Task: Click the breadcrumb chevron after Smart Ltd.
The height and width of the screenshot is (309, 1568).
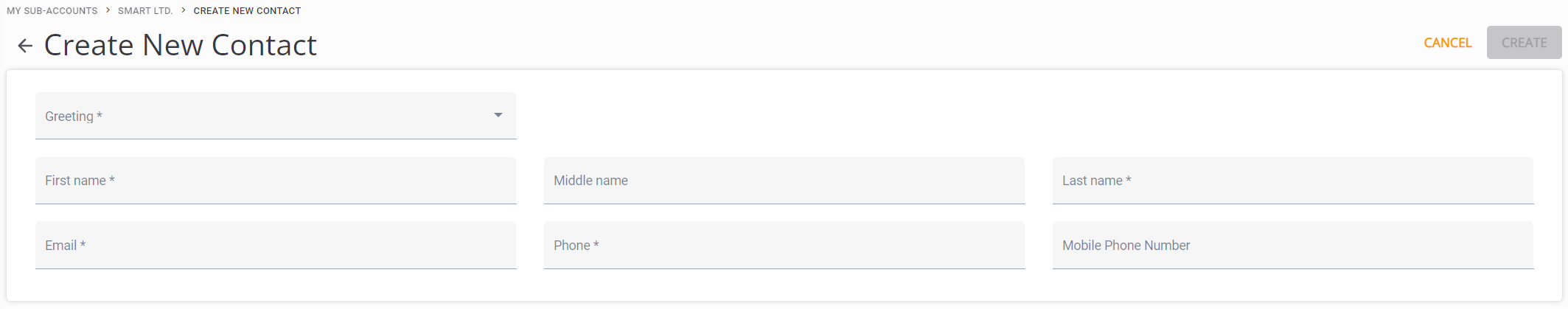Action: click(x=183, y=10)
